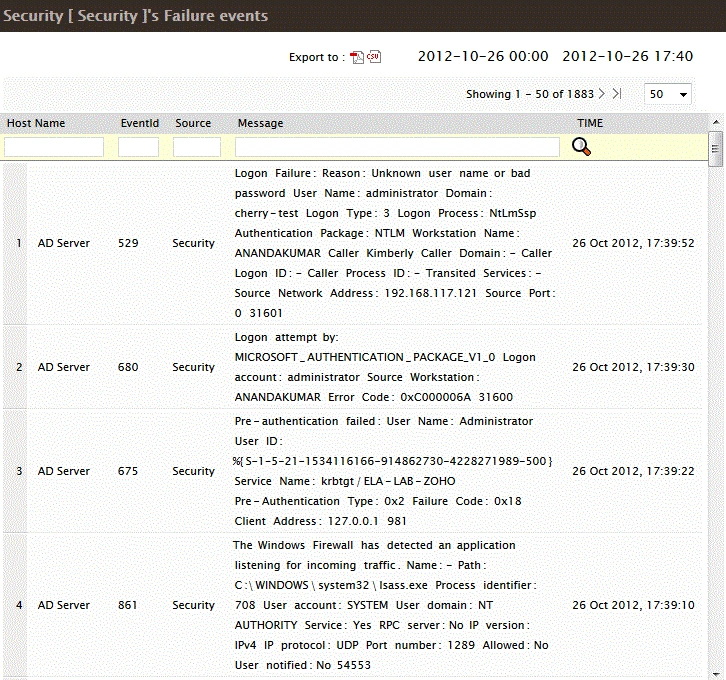Click AD Server in row 675
726x680 pixels.
(64, 471)
